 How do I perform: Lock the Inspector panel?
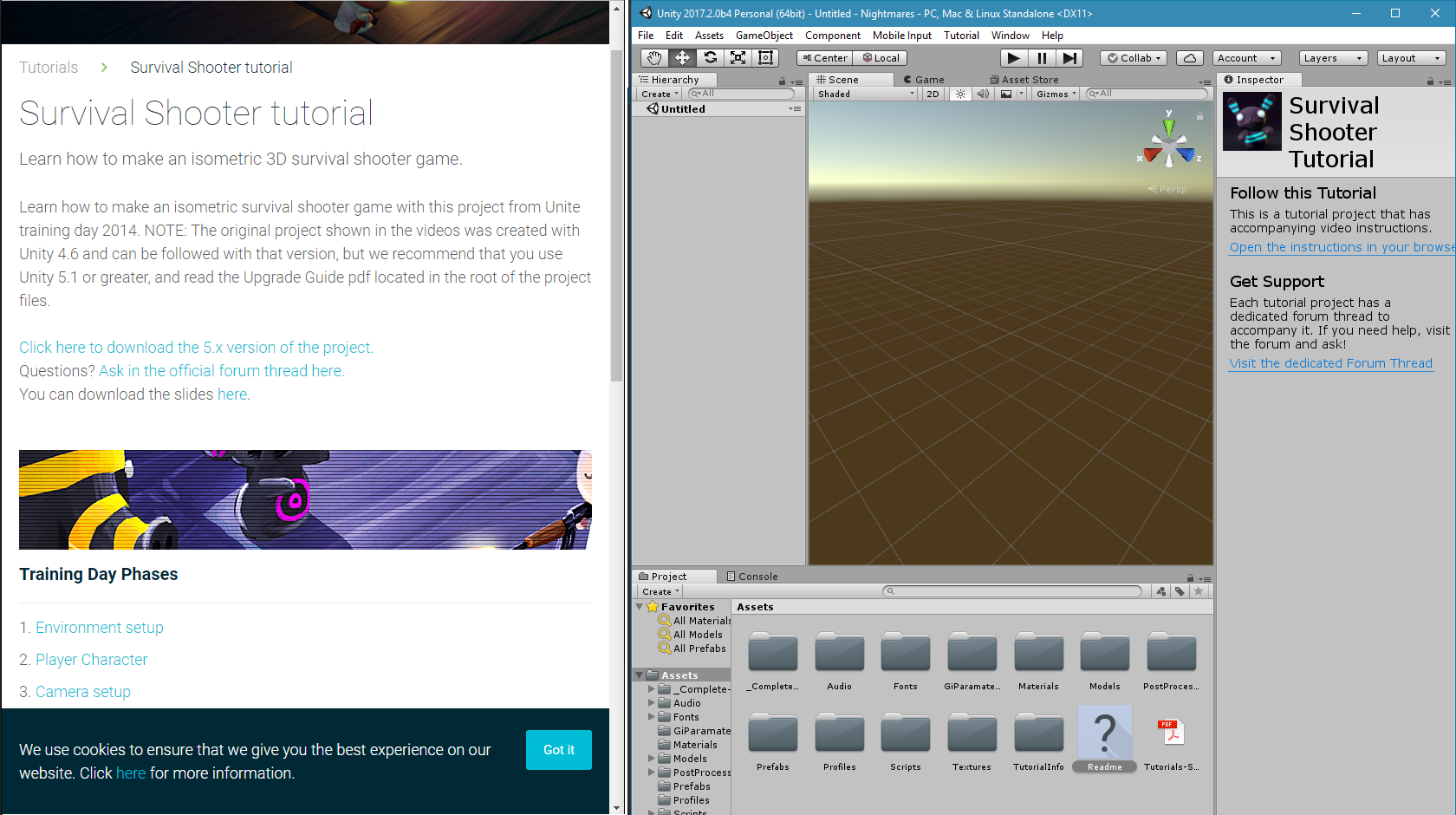(x=1430, y=81)
